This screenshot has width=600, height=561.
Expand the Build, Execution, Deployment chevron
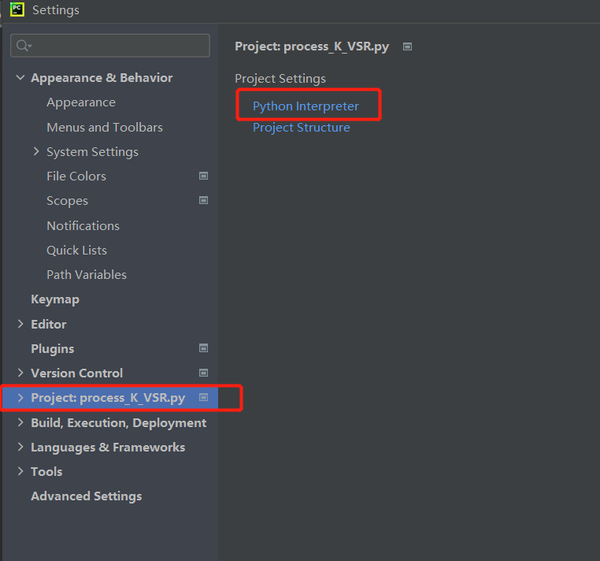tap(21, 422)
